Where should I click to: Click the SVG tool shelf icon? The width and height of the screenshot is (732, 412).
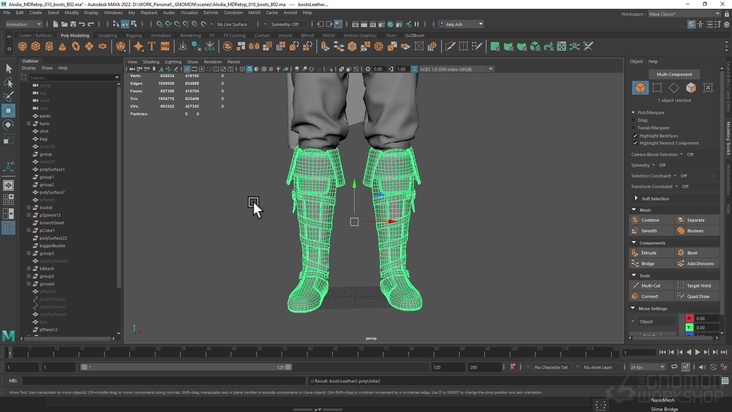(x=165, y=46)
